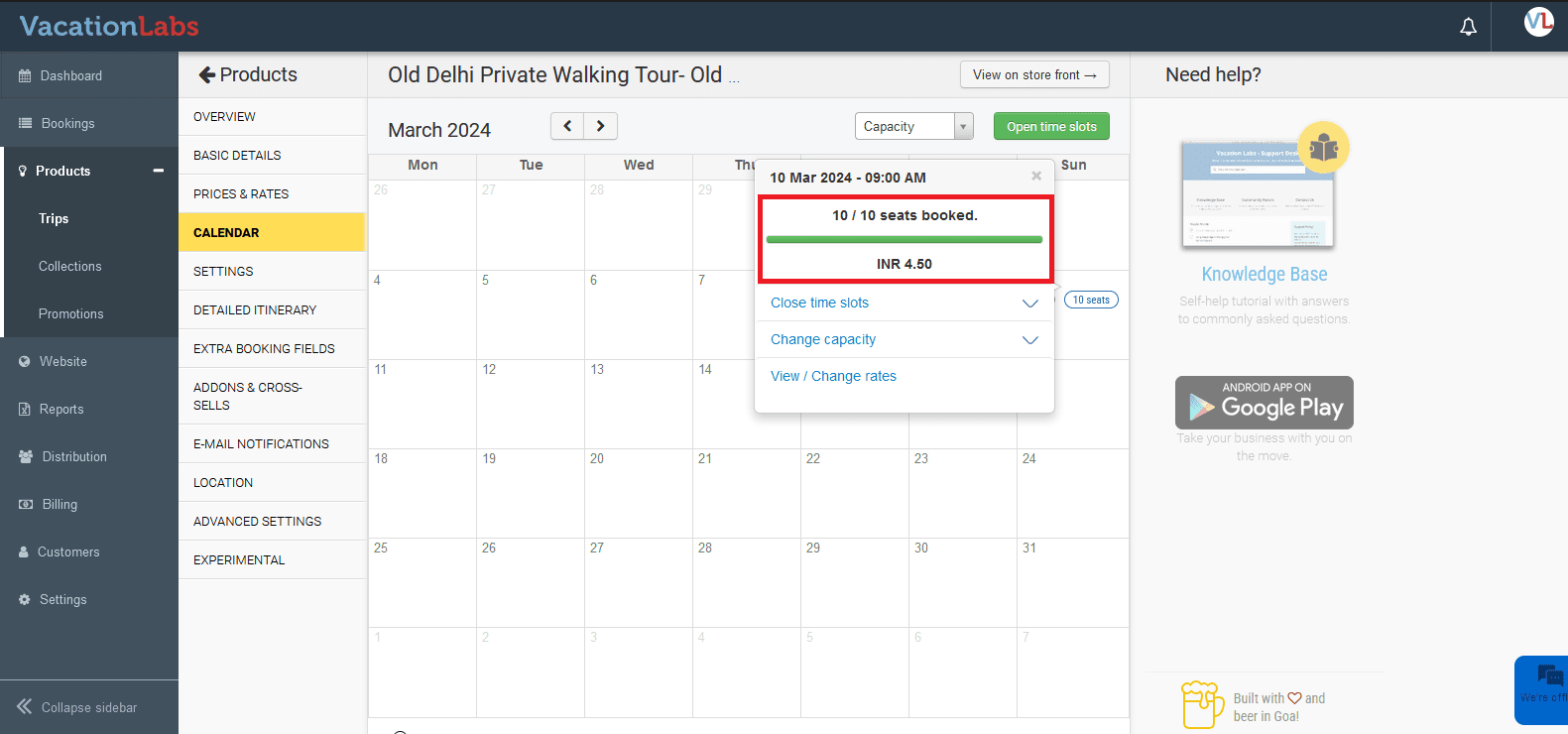Click the 10 seats badge on calendar
This screenshot has height=734, width=1568.
pos(1091,300)
